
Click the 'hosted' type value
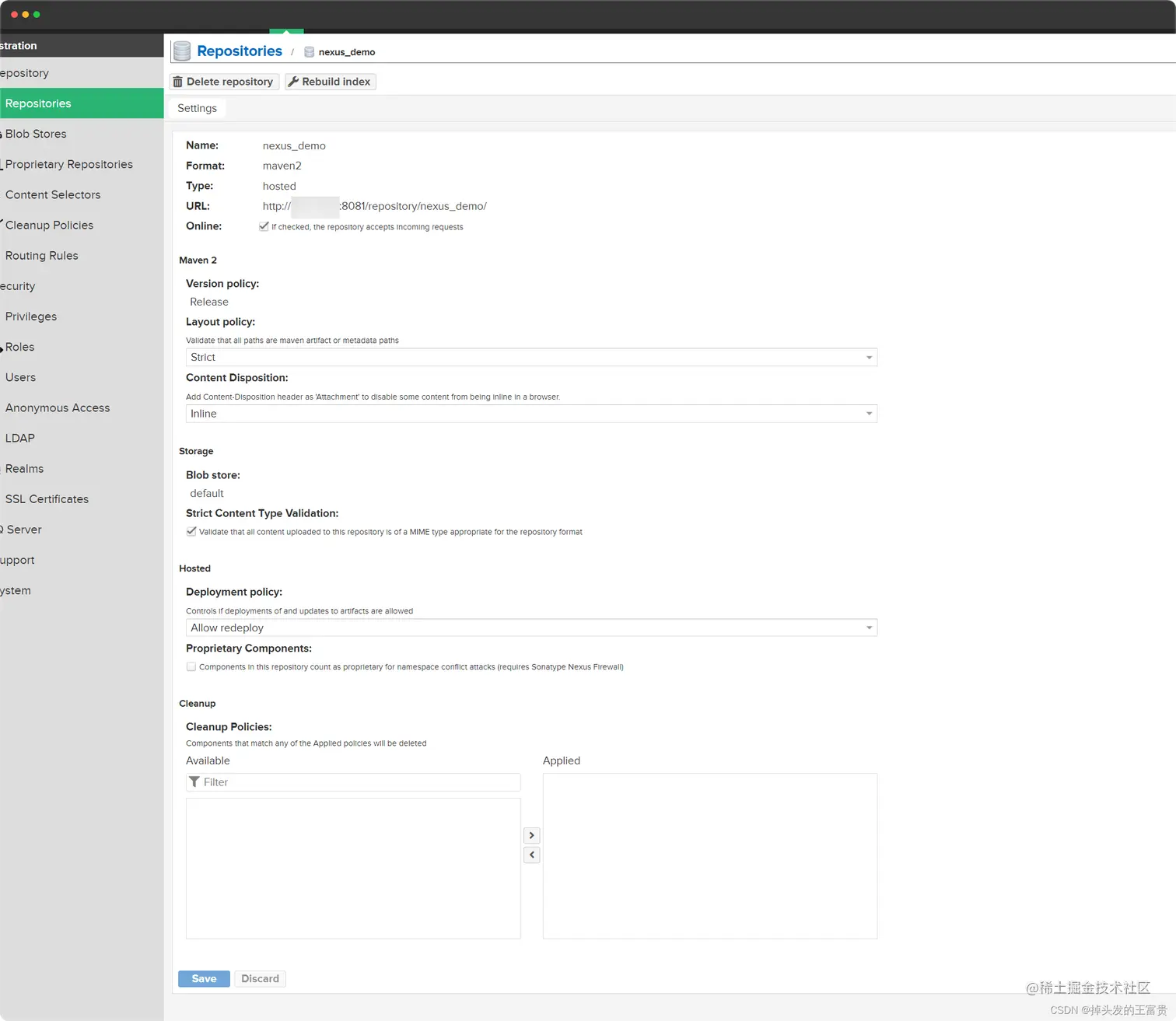(279, 186)
